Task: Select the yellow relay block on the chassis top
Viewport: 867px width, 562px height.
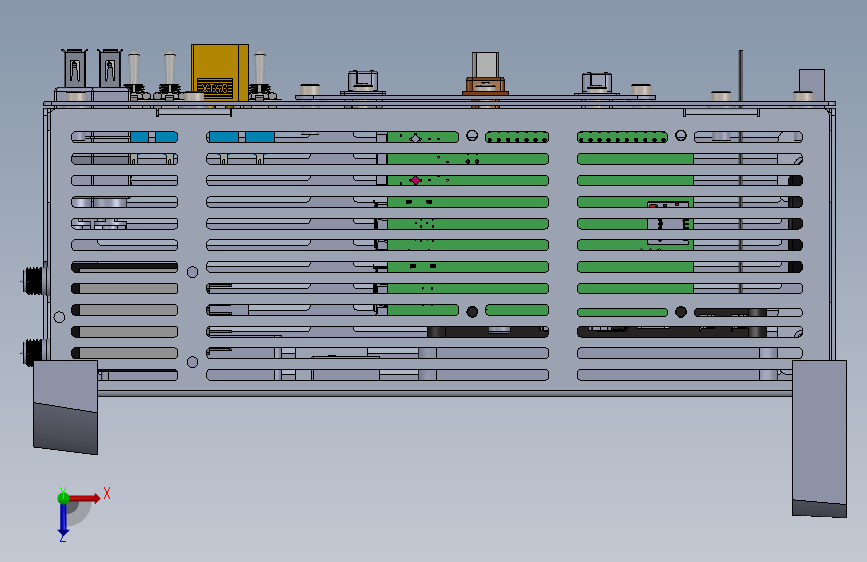Action: (220, 72)
